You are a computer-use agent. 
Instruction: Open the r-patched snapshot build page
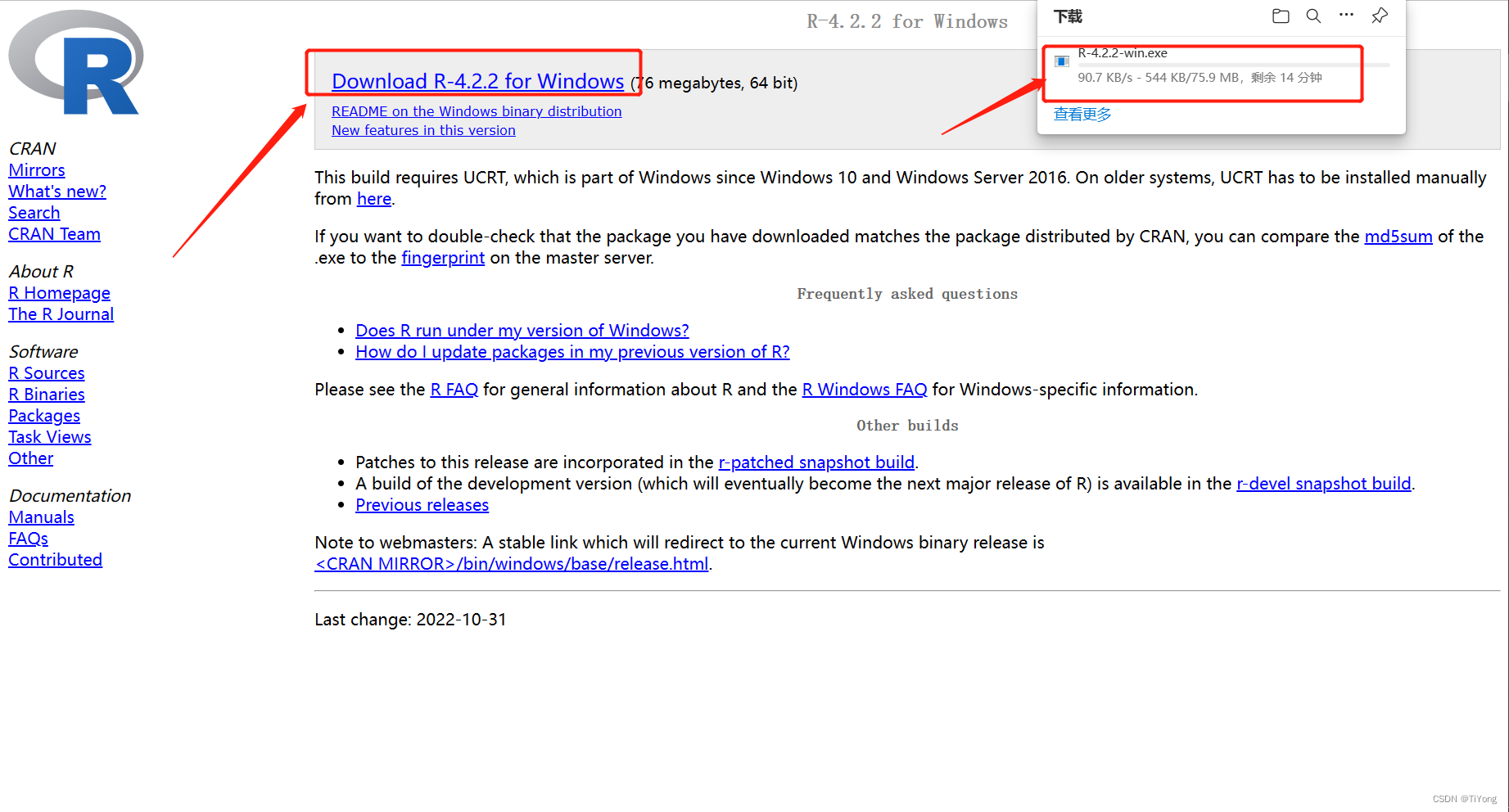tap(815, 462)
